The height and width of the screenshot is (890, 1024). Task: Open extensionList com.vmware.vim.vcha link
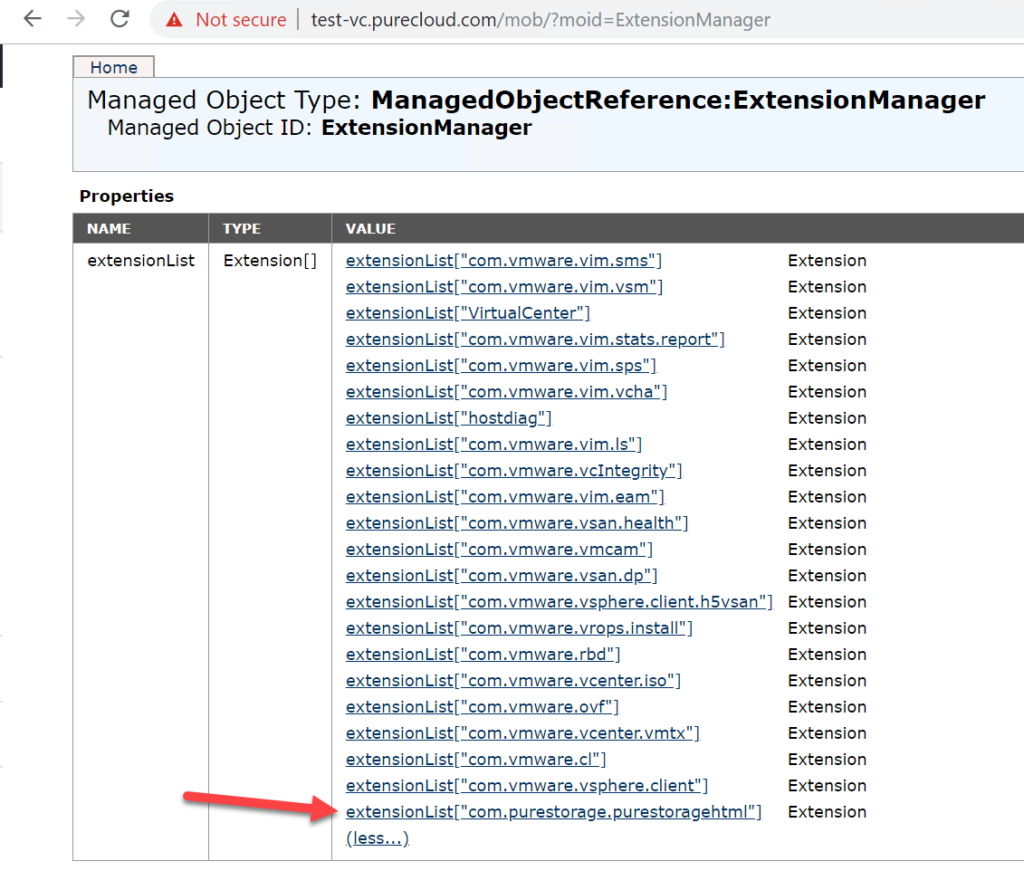pos(506,392)
